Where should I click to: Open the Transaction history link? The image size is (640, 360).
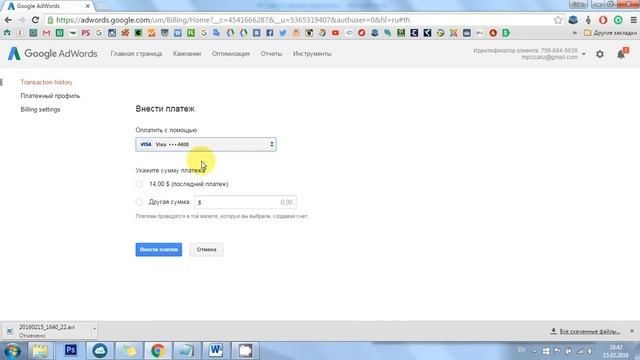46,82
